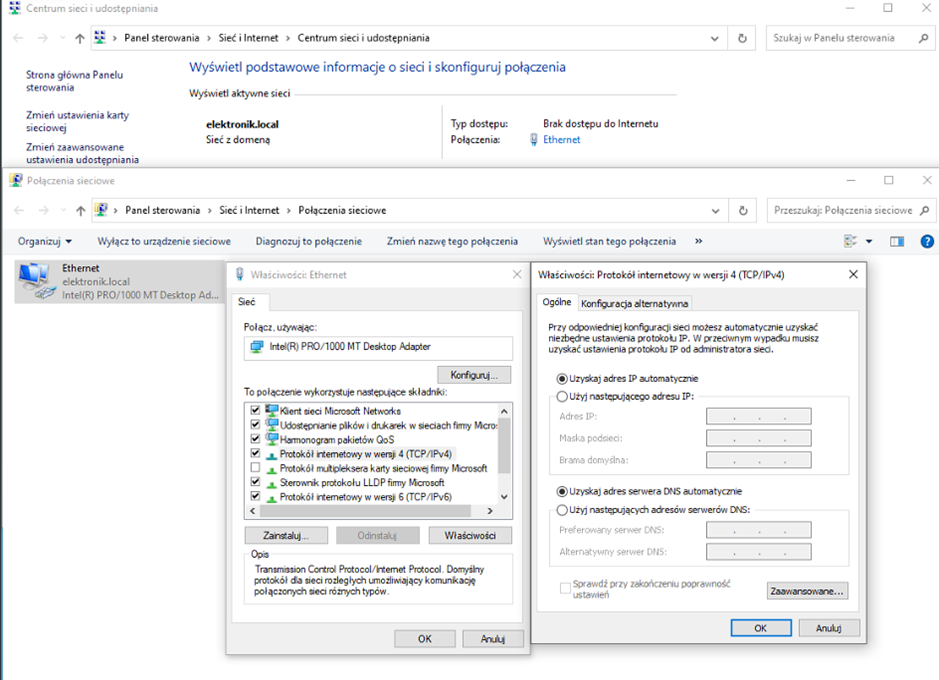Select Użyj następującego adresu IP radio button
The image size is (939, 680).
[x=562, y=397]
